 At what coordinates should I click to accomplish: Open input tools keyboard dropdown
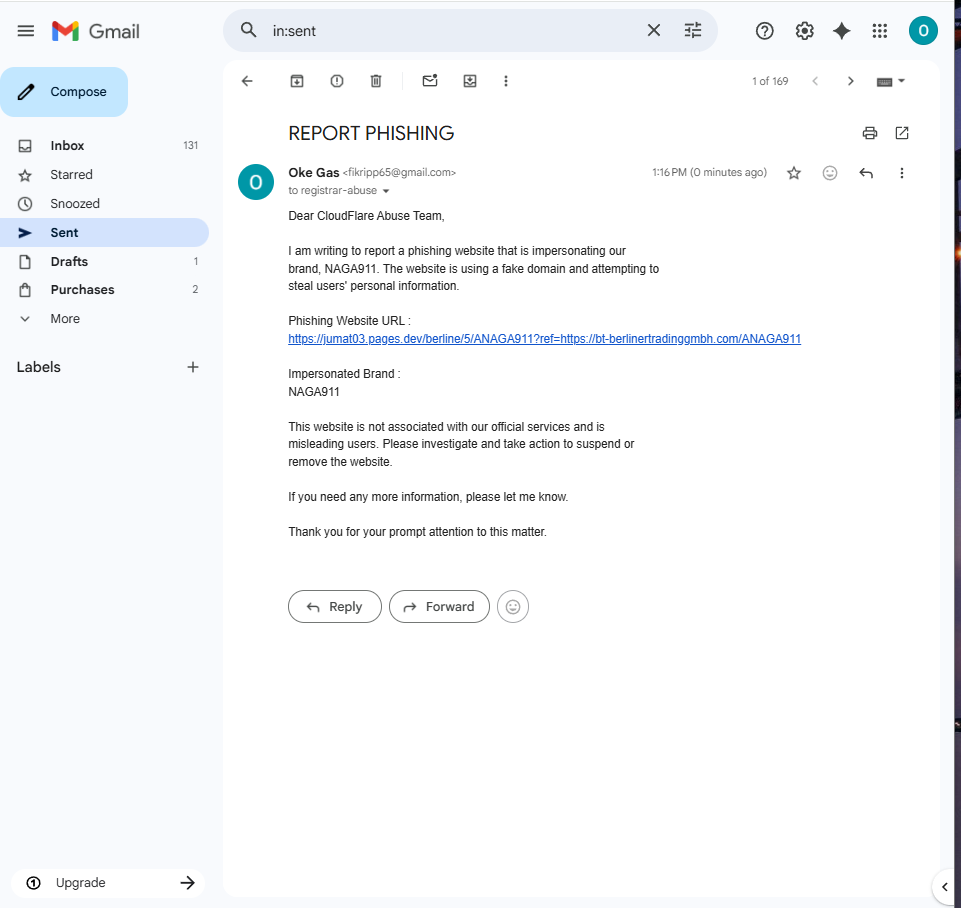pos(891,81)
